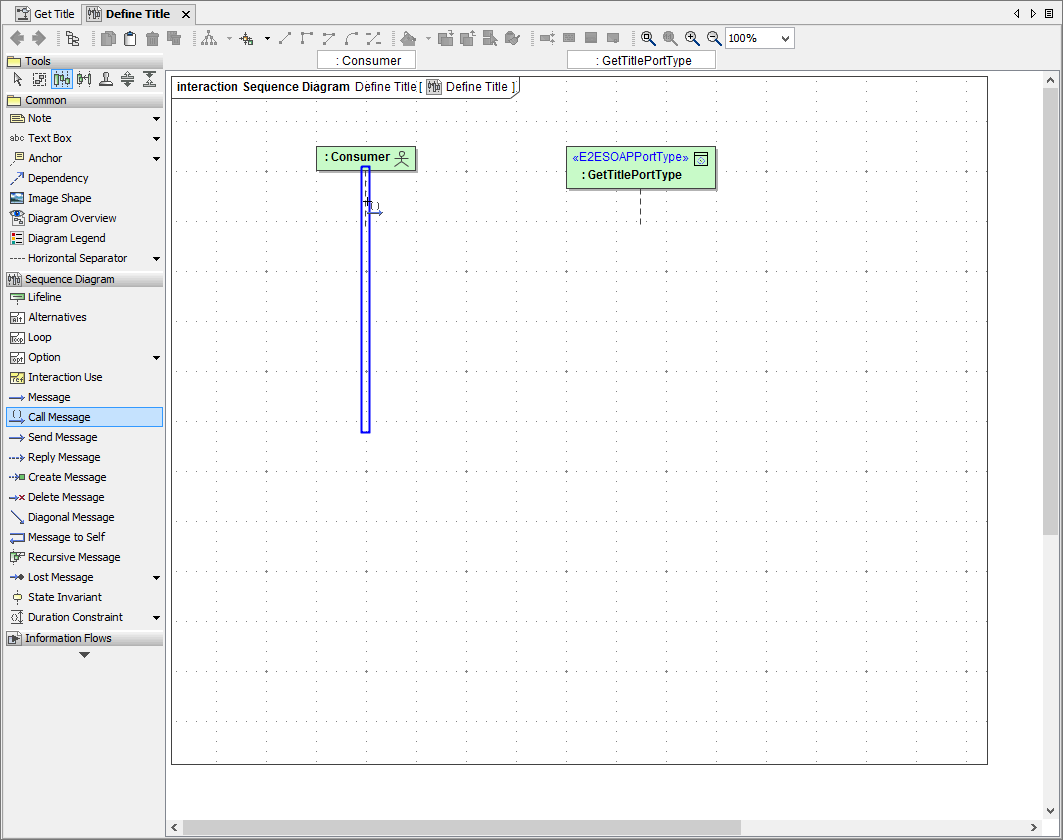Switch to the Get Title tab

pos(46,14)
